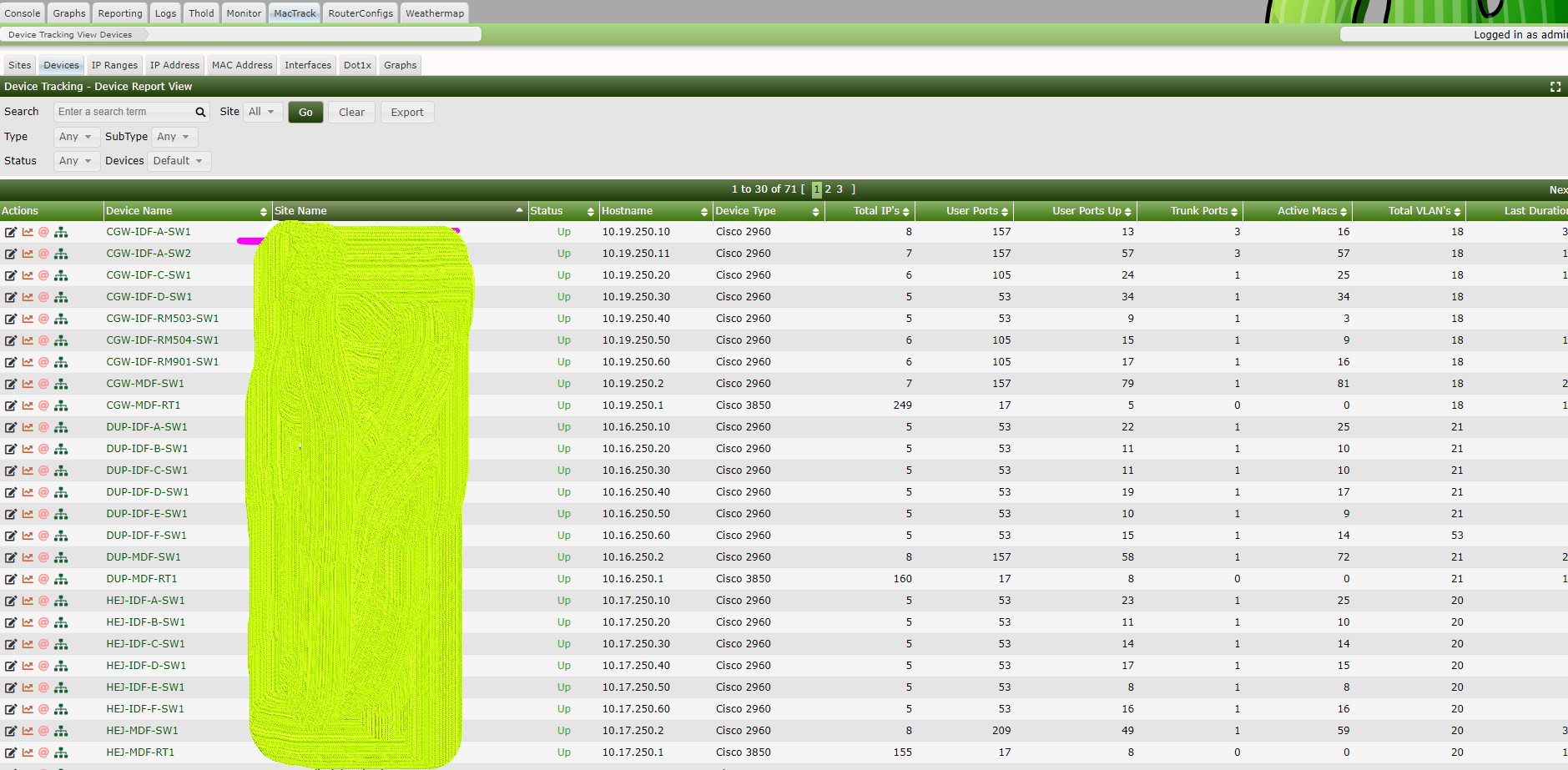View graphs icon for DUP-IDF-A-SW1
Viewport: 1568px width, 770px height.
28,427
